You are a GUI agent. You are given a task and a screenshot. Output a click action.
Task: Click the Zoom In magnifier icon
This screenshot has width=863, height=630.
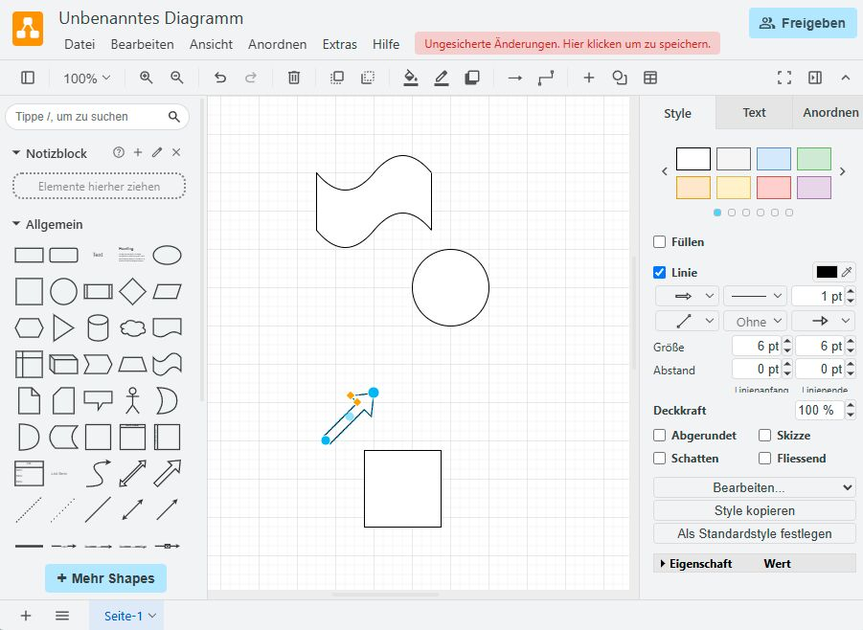point(147,77)
